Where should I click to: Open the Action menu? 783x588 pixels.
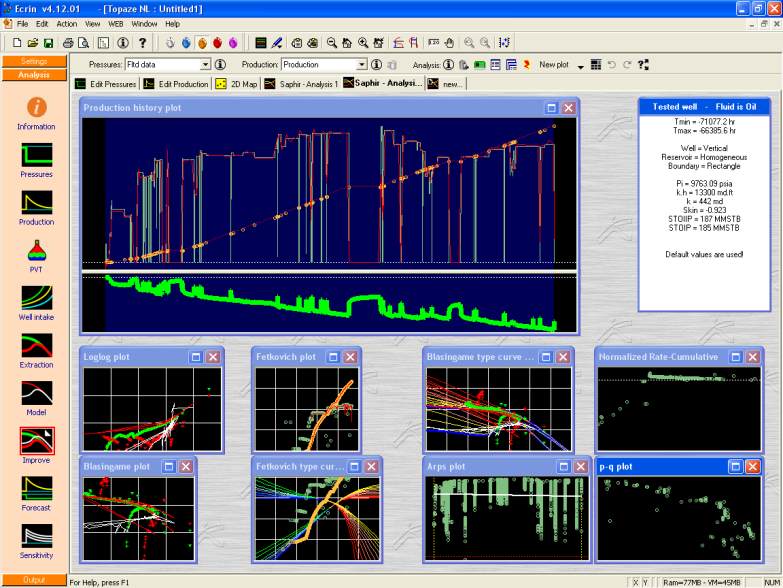click(x=66, y=23)
